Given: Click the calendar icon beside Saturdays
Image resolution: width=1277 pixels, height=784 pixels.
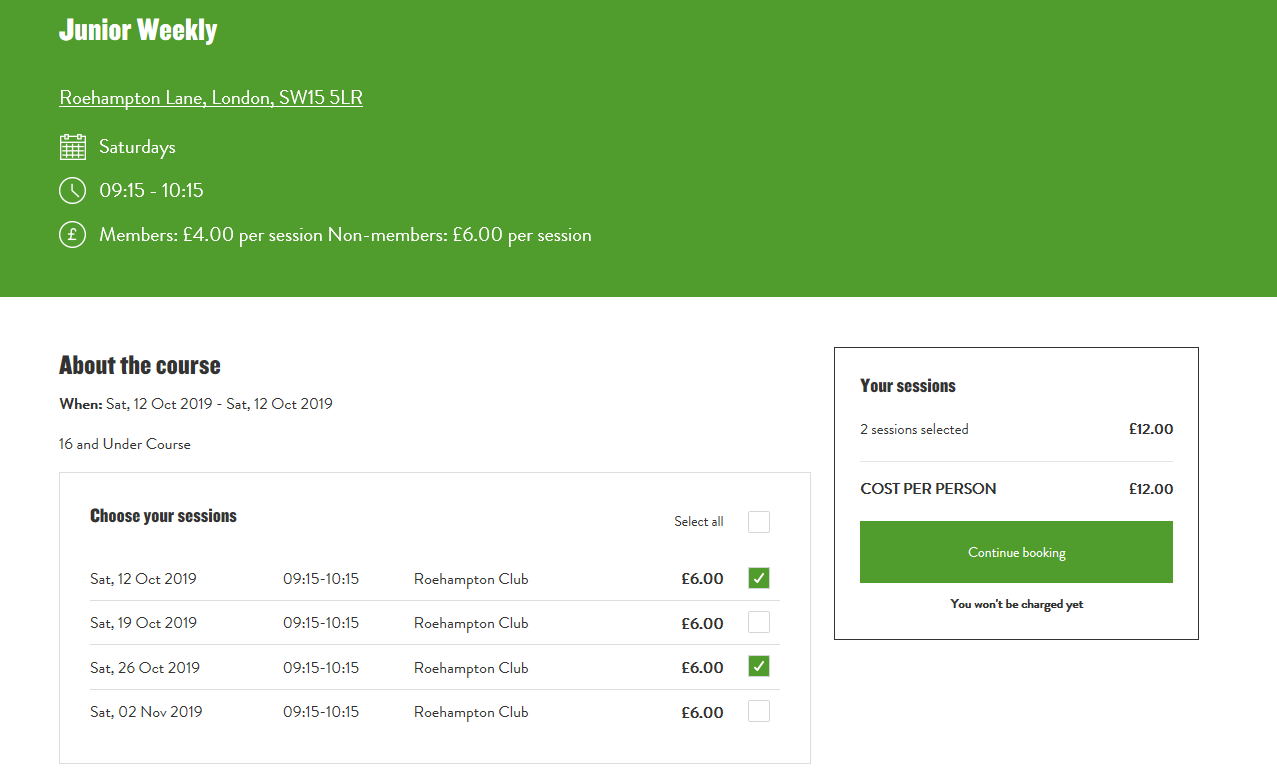Looking at the screenshot, I should tap(73, 147).
